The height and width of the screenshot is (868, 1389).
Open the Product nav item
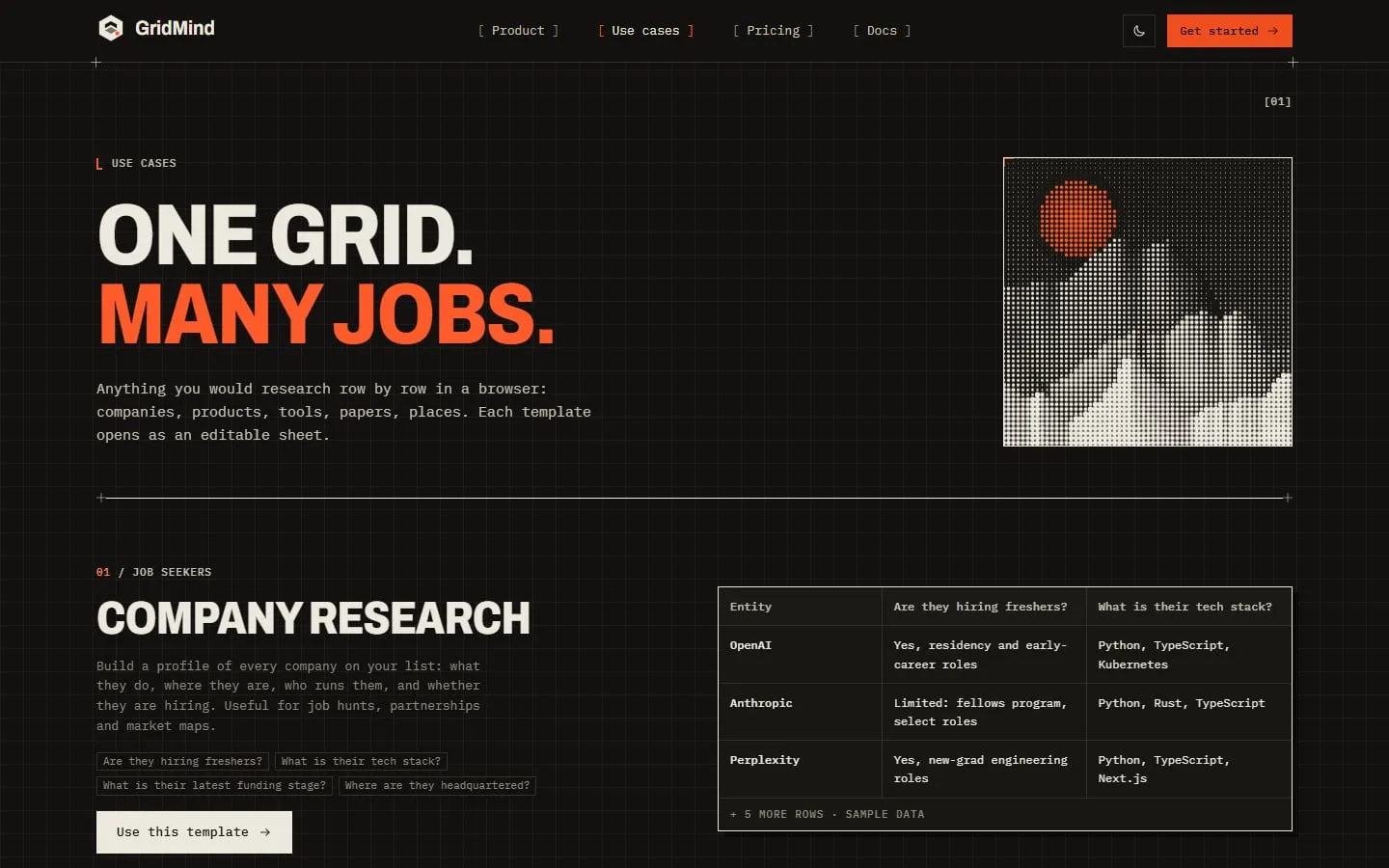coord(518,31)
